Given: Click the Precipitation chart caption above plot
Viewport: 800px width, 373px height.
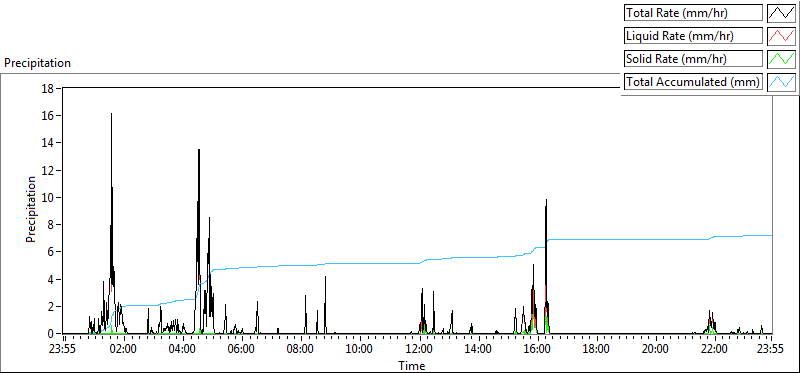Looking at the screenshot, I should click(x=37, y=63).
